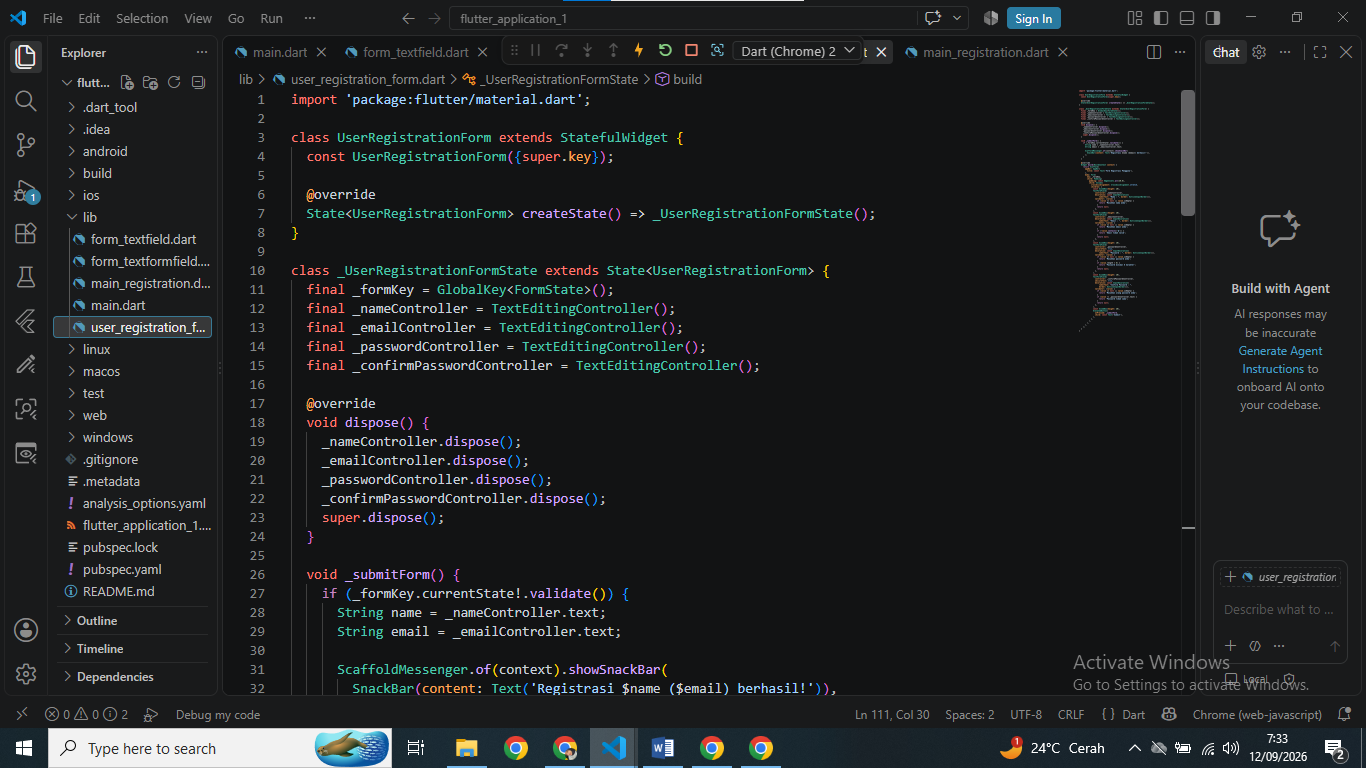Click the Ln 111, Col 30 indicator

coord(892,715)
